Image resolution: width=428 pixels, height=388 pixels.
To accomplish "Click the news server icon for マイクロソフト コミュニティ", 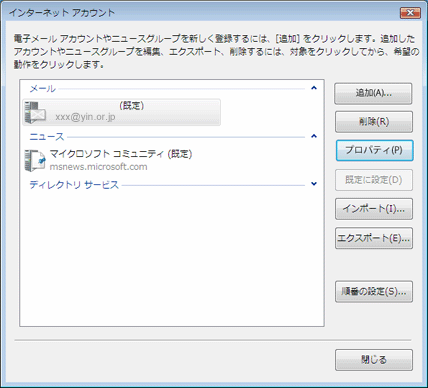I will point(35,161).
